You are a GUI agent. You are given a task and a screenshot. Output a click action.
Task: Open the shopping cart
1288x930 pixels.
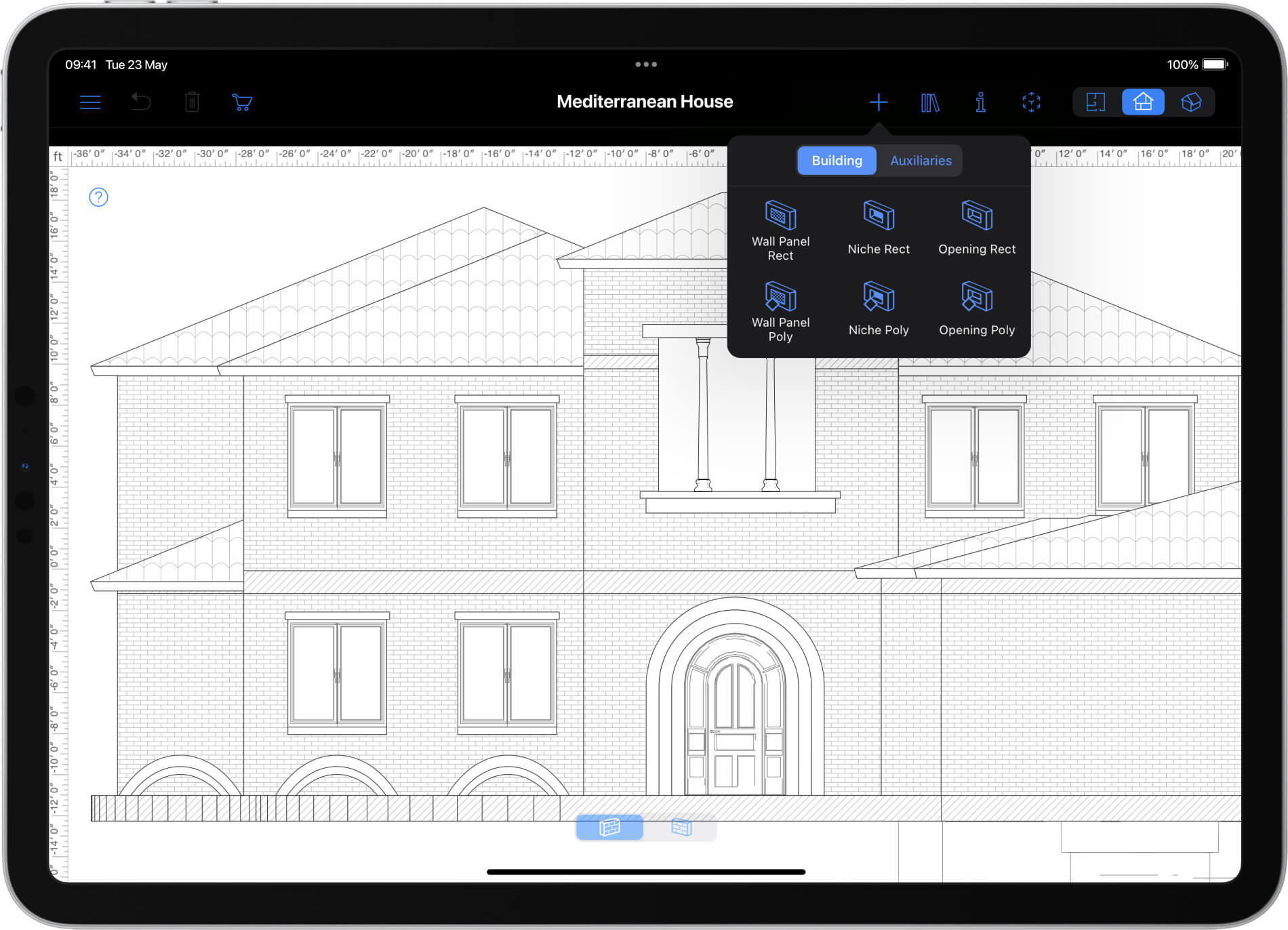point(242,102)
